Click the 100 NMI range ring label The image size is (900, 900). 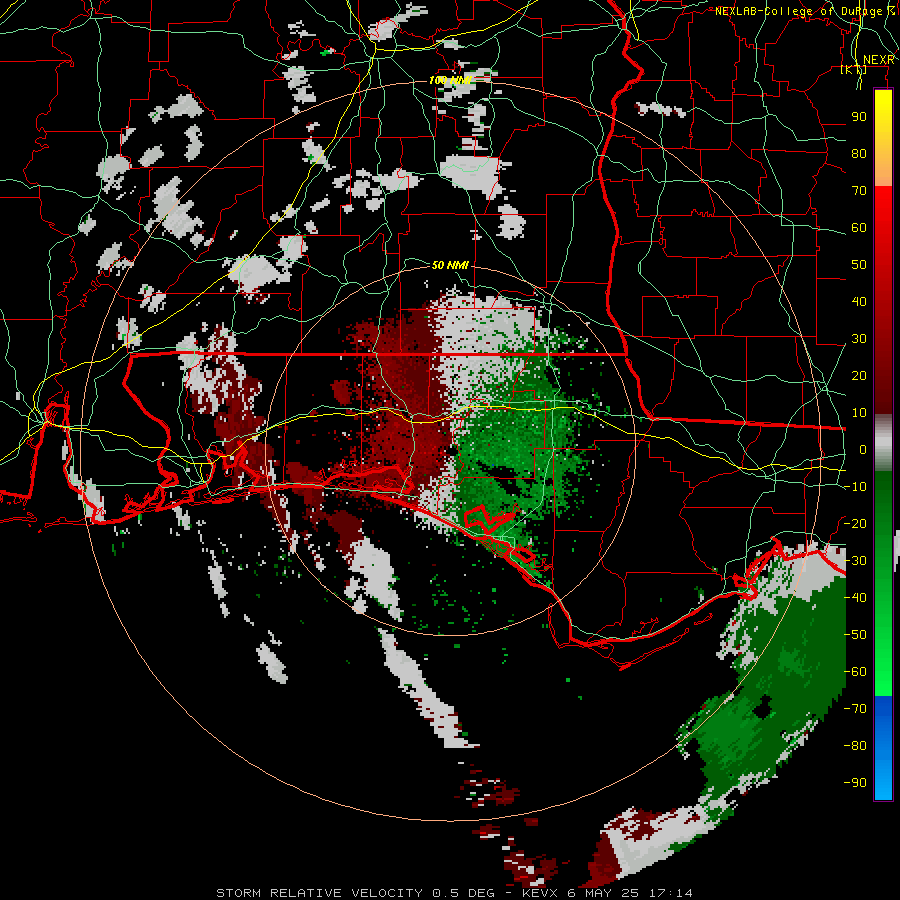tap(451, 80)
